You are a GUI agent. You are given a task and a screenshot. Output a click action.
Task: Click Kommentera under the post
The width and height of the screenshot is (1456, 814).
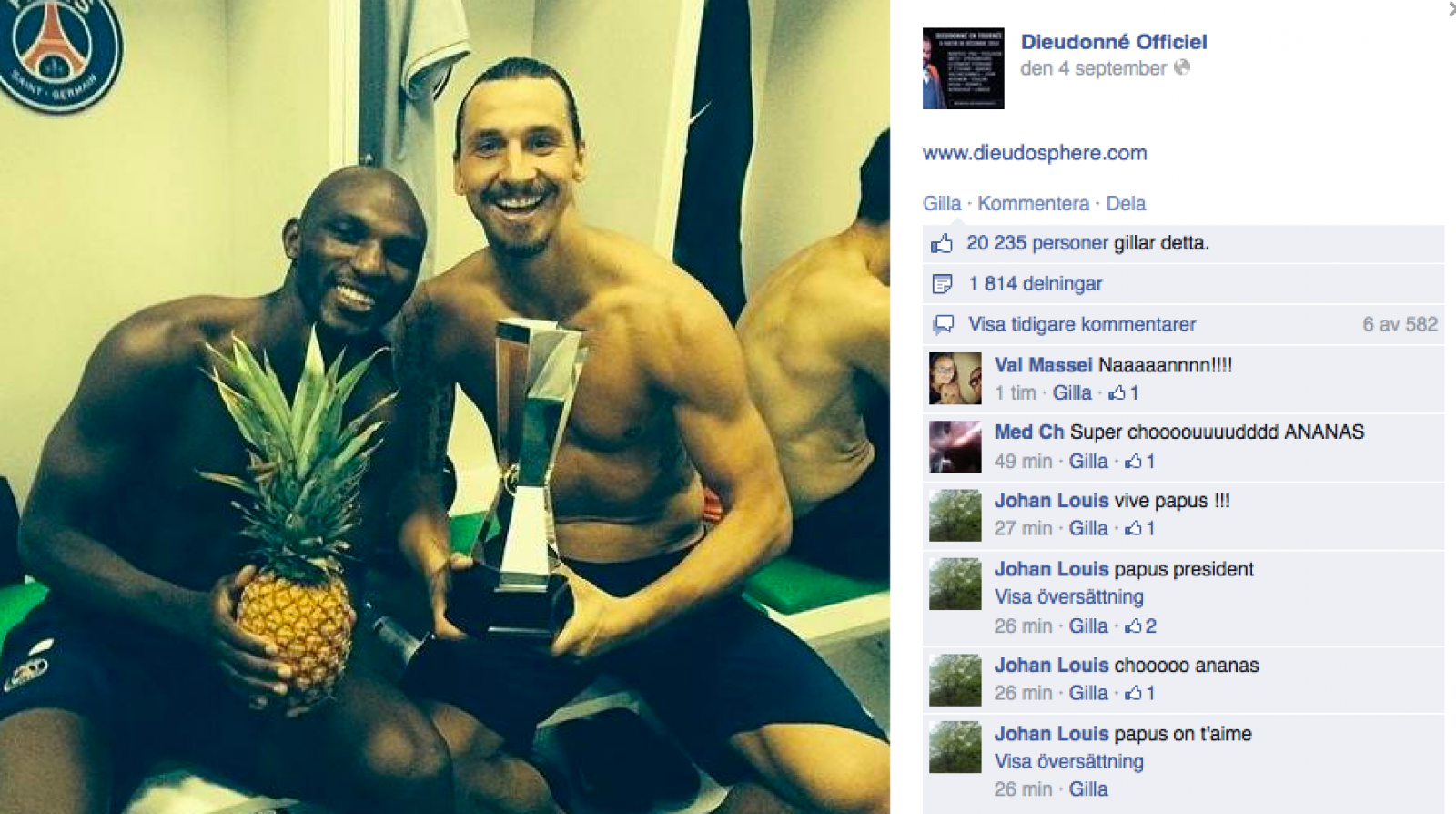[x=1033, y=203]
